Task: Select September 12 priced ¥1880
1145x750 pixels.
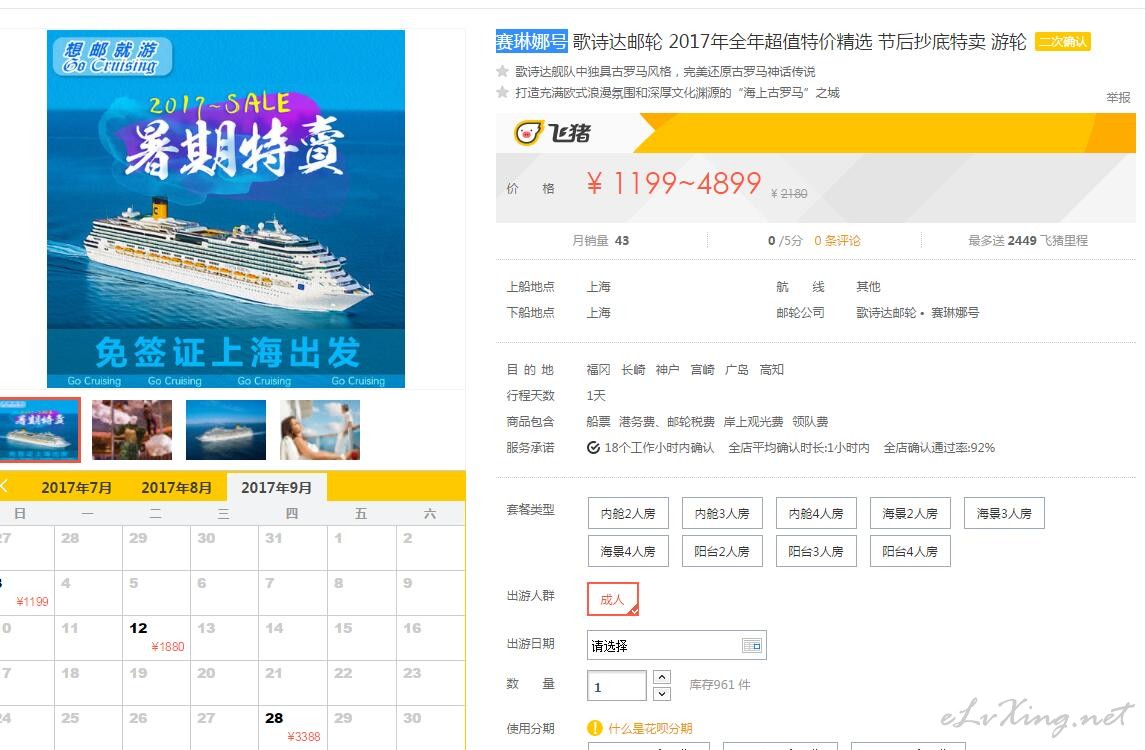Action: (x=156, y=637)
